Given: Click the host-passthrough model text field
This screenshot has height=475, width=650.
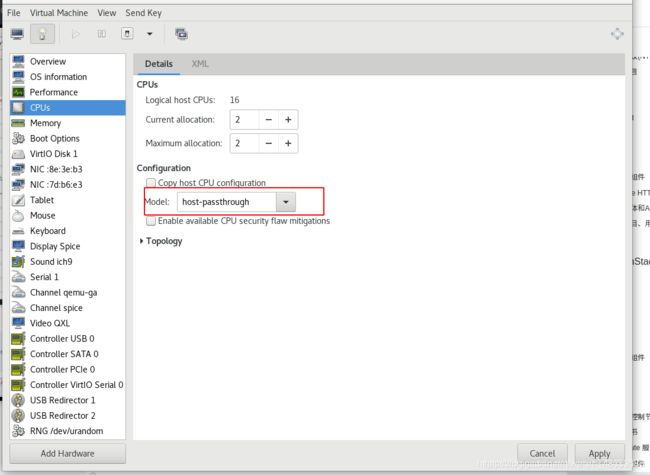Looking at the screenshot, I should [227, 202].
